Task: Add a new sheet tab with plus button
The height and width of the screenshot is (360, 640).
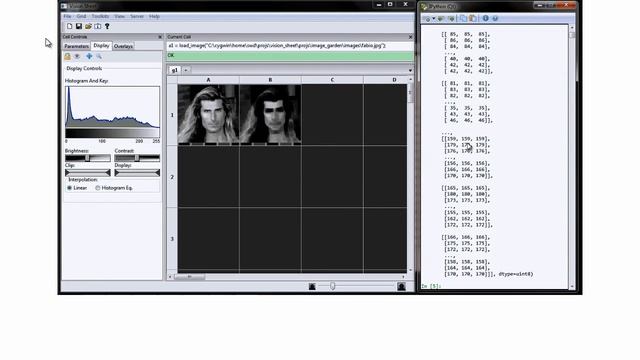Action: (x=186, y=70)
